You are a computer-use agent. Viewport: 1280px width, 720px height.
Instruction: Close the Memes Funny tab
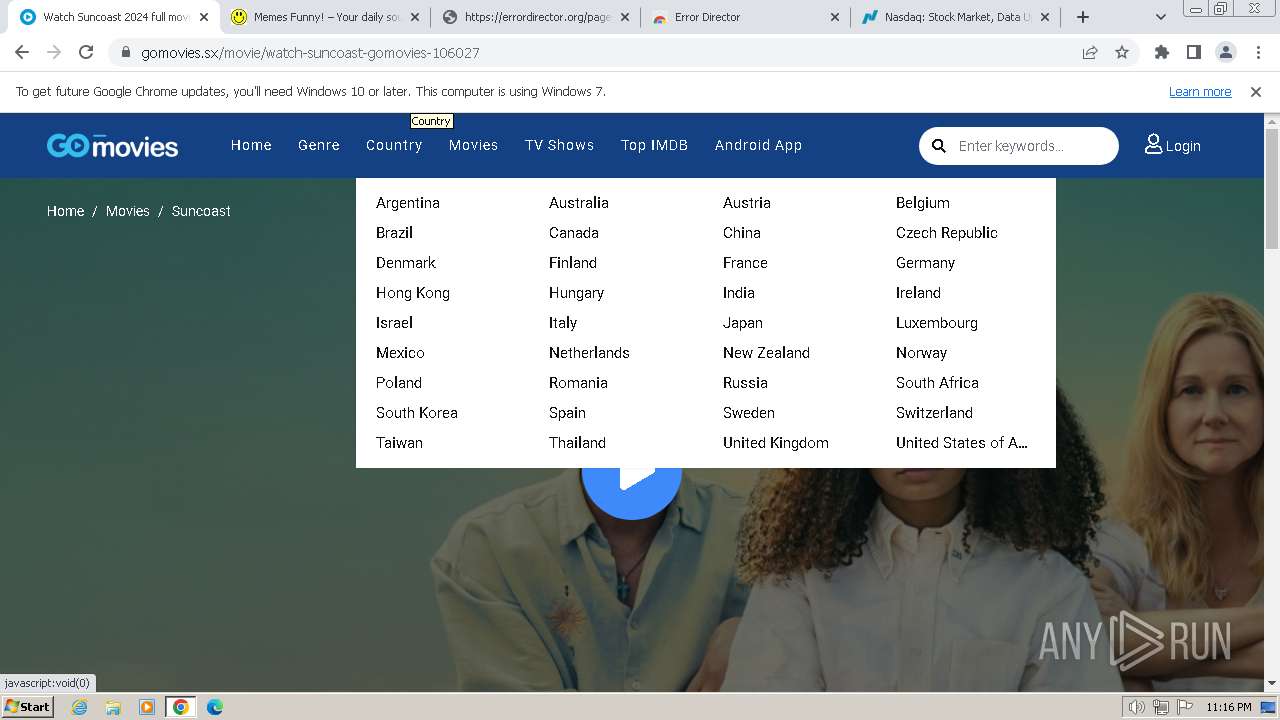(415, 17)
